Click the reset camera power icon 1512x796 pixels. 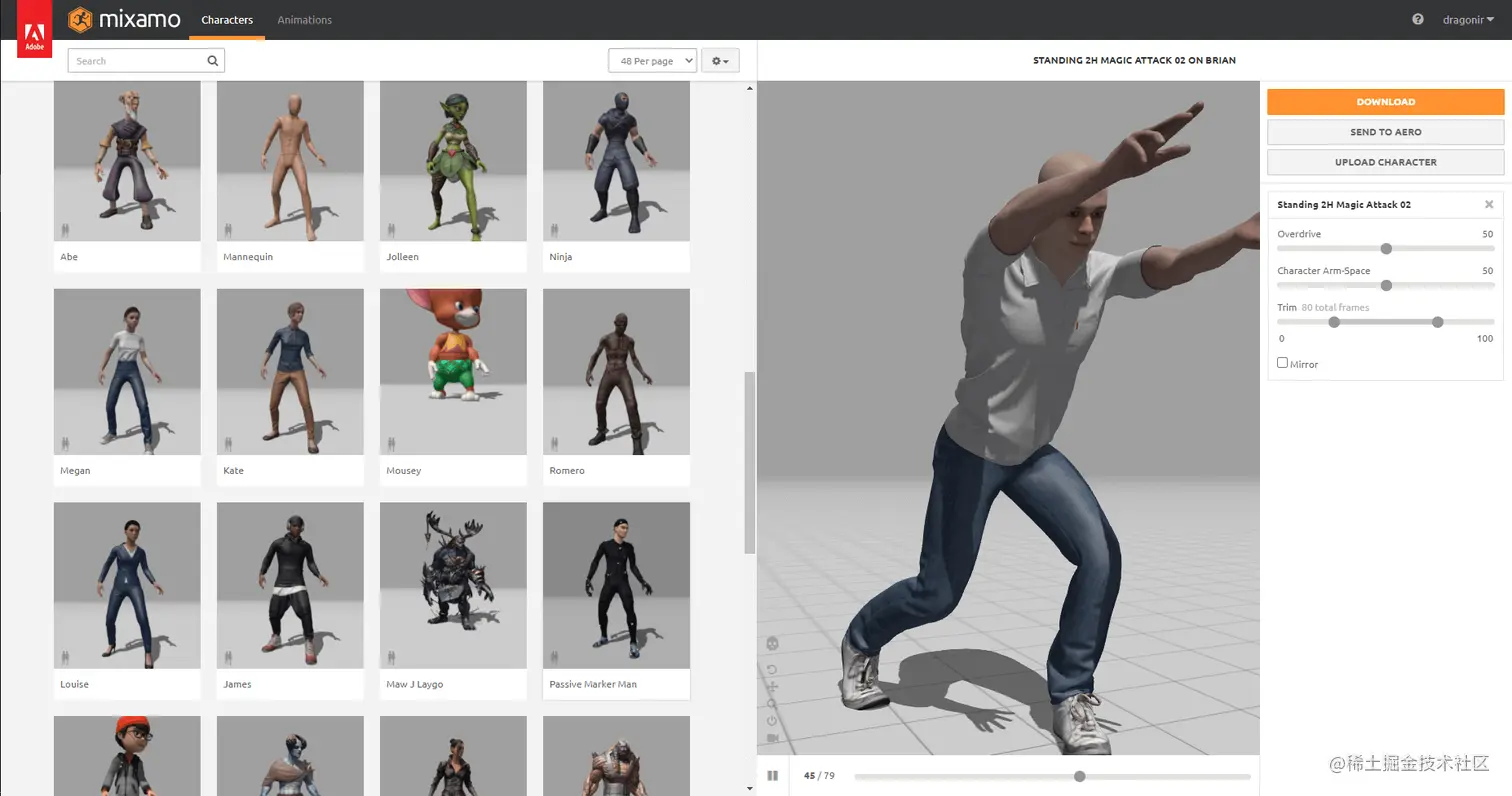(772, 720)
